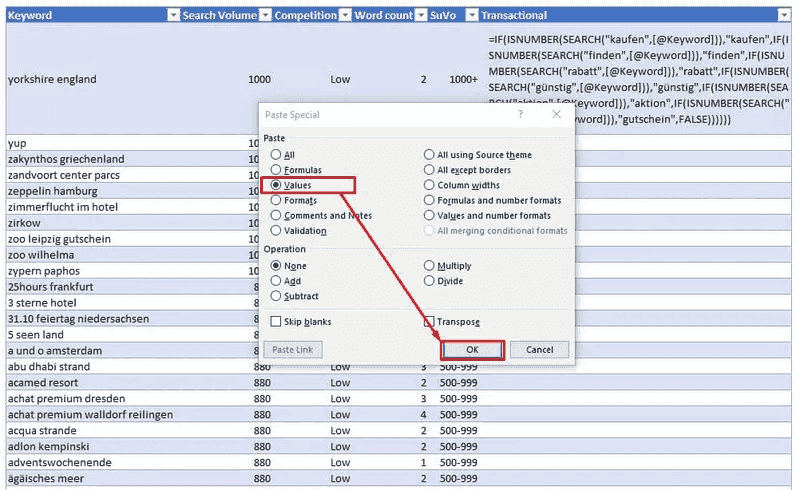Select Search Volume 880 in adventswochenende row
This screenshot has width=800, height=490.
262,462
